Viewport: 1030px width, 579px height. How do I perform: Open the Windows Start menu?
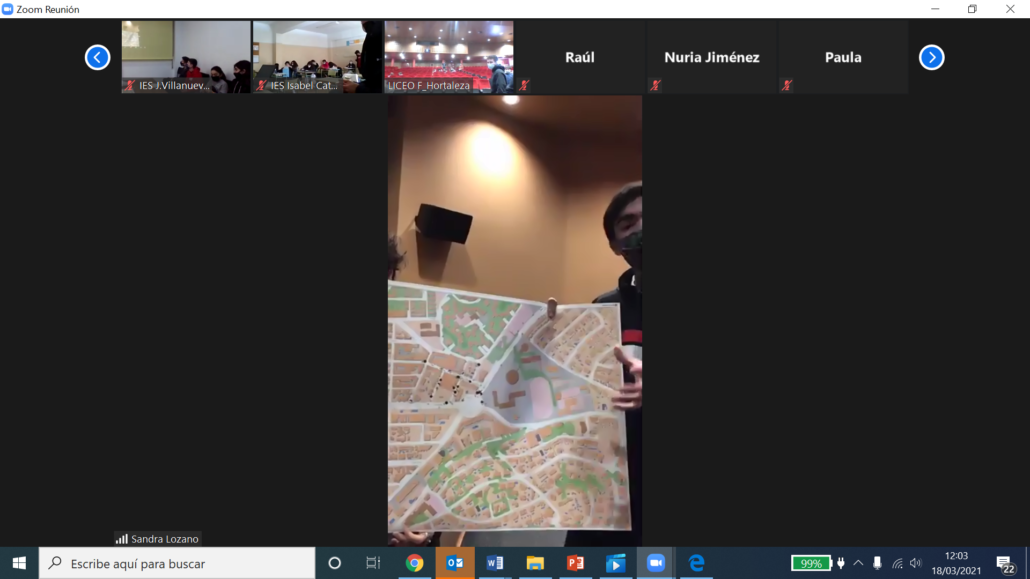tap(19, 563)
